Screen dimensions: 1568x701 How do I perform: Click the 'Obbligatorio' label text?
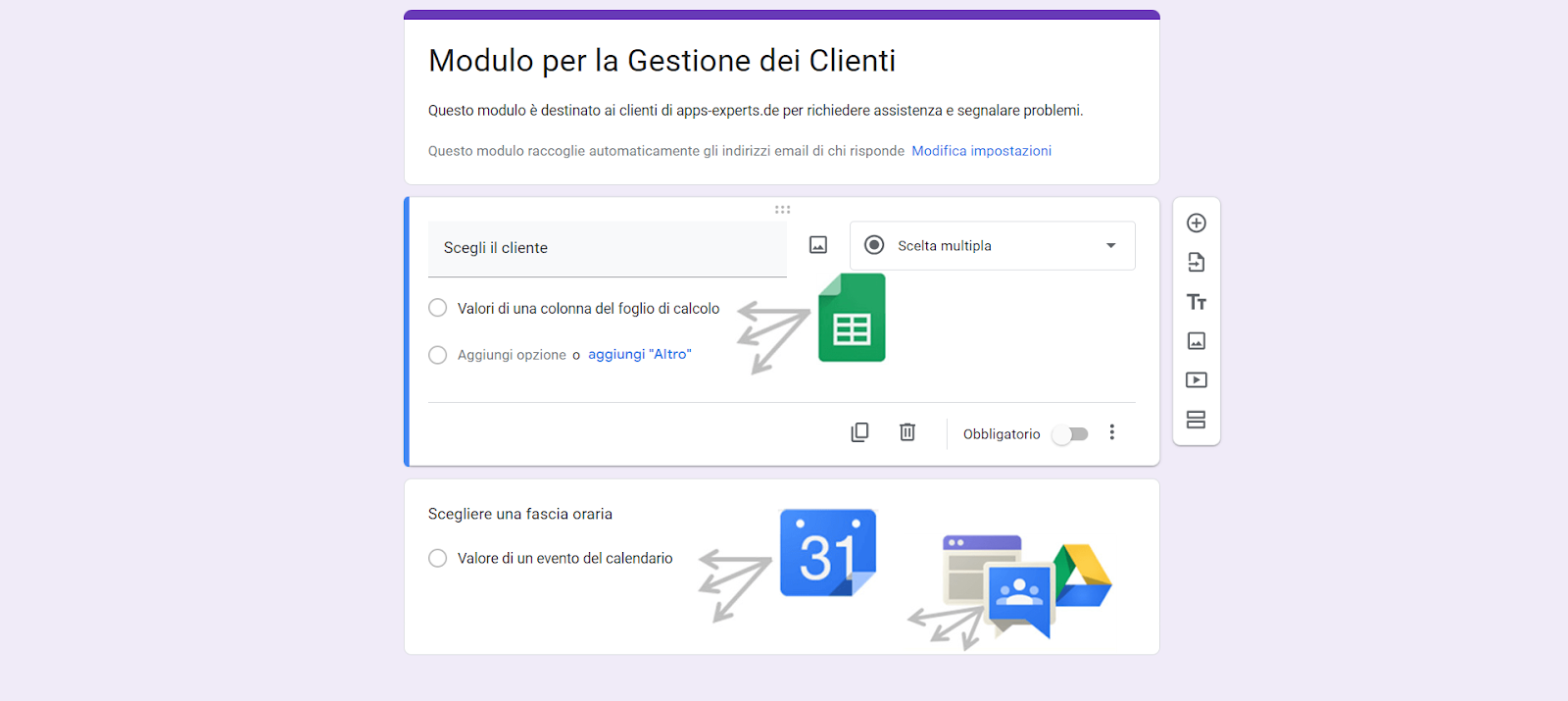[1002, 434]
